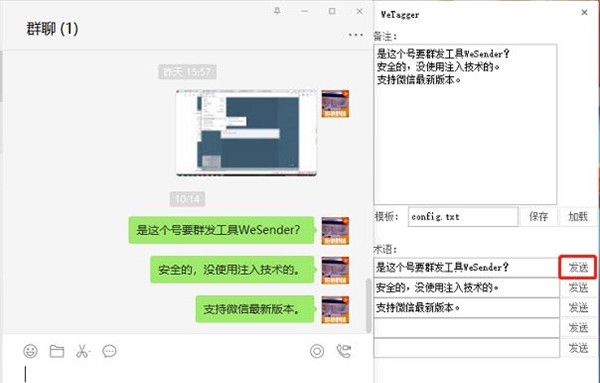Open the send file folder icon
Screen dimensions: 600x383
(x=57, y=351)
